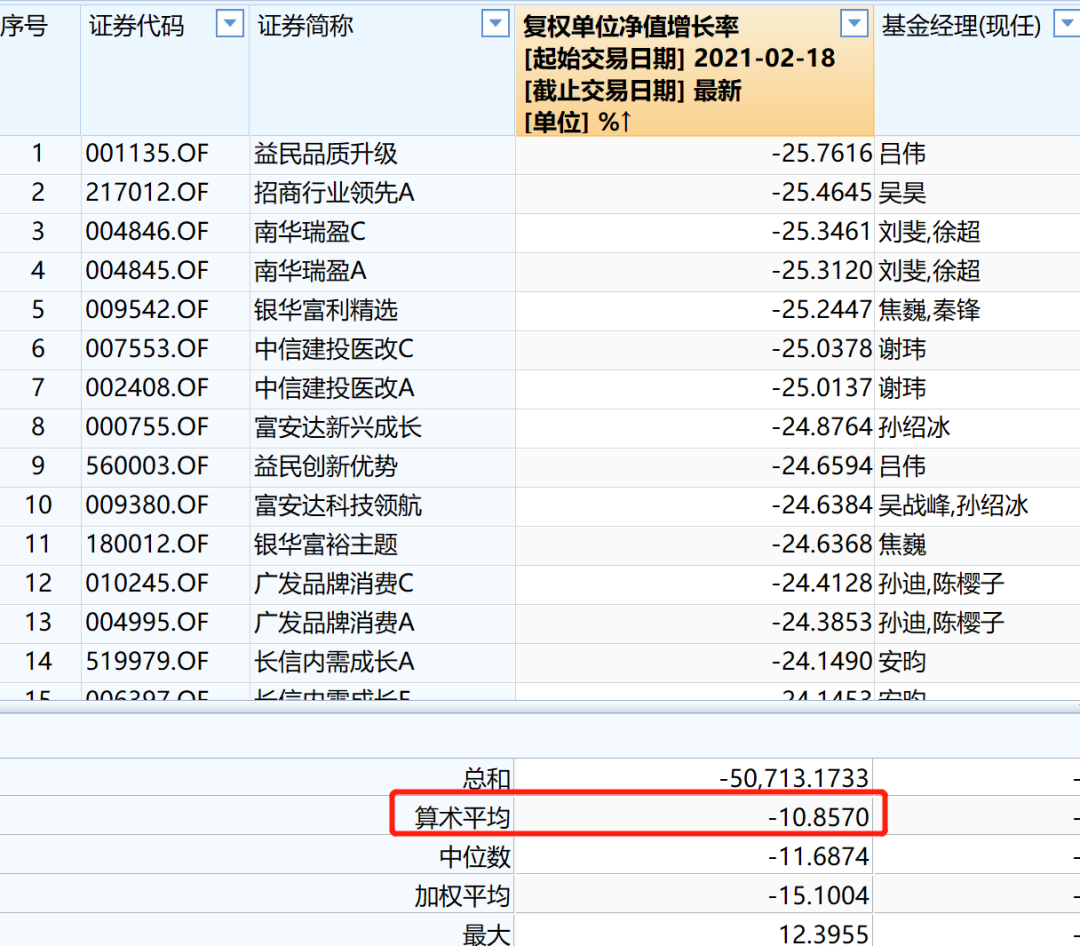The image size is (1080, 946).
Task: Click the 证券简称 column header text
Action: (305, 26)
